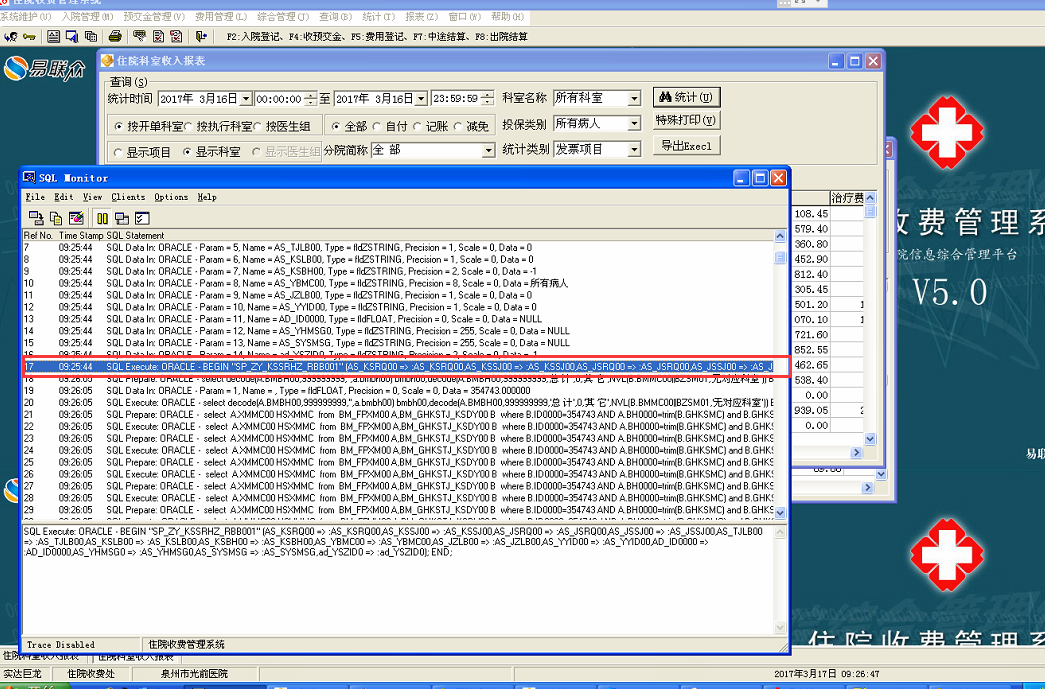Open Edit menu in SQL Monitor
Image resolution: width=1045 pixels, height=689 pixels.
[64, 197]
